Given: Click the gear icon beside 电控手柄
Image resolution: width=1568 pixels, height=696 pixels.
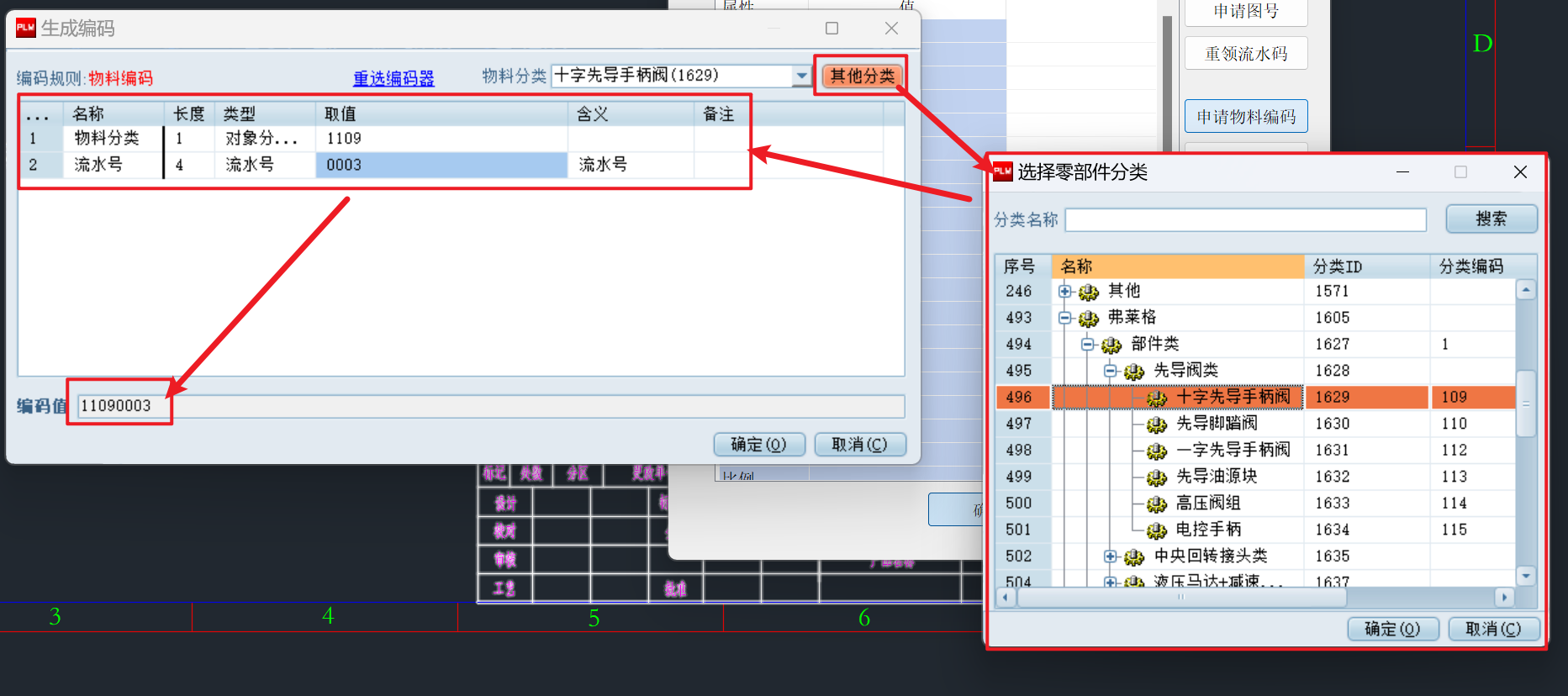Looking at the screenshot, I should [x=1157, y=530].
